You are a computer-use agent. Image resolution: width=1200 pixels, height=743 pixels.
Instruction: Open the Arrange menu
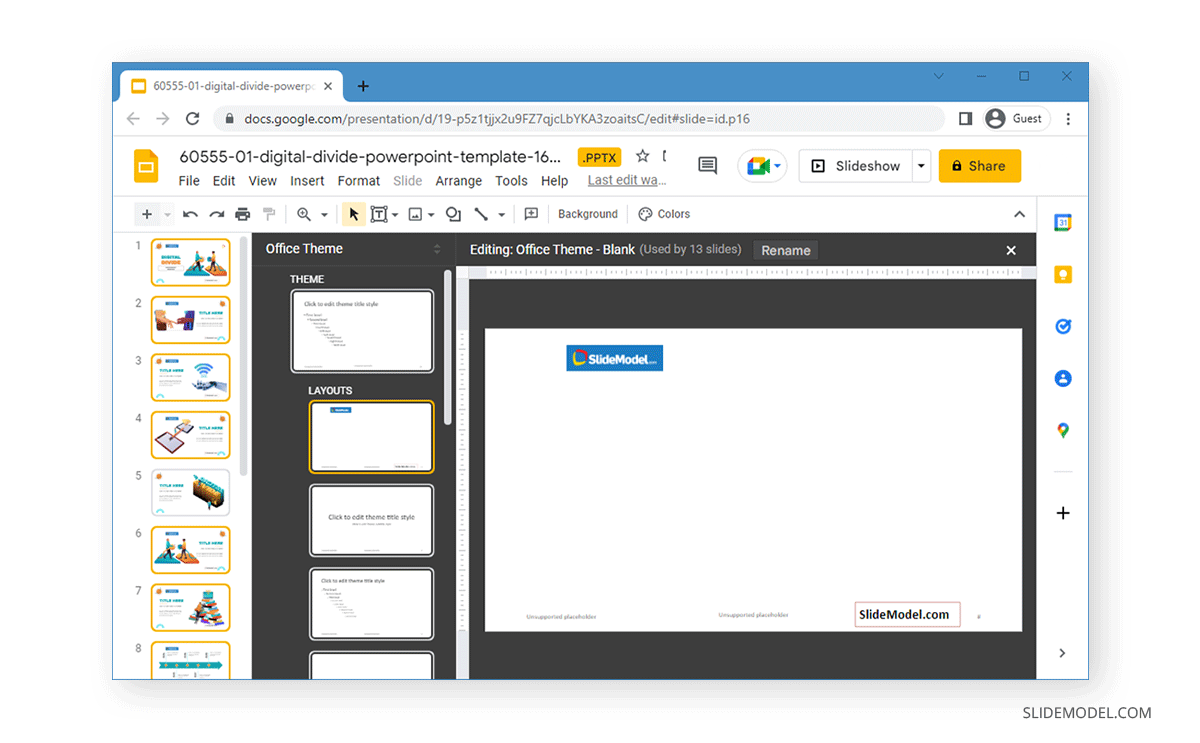click(x=458, y=181)
